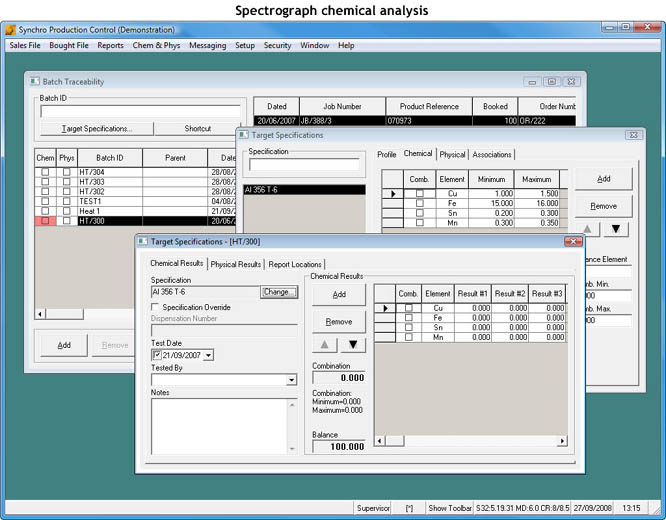Open Physical tab in Target Specifications
The height and width of the screenshot is (520, 666).
[x=452, y=155]
